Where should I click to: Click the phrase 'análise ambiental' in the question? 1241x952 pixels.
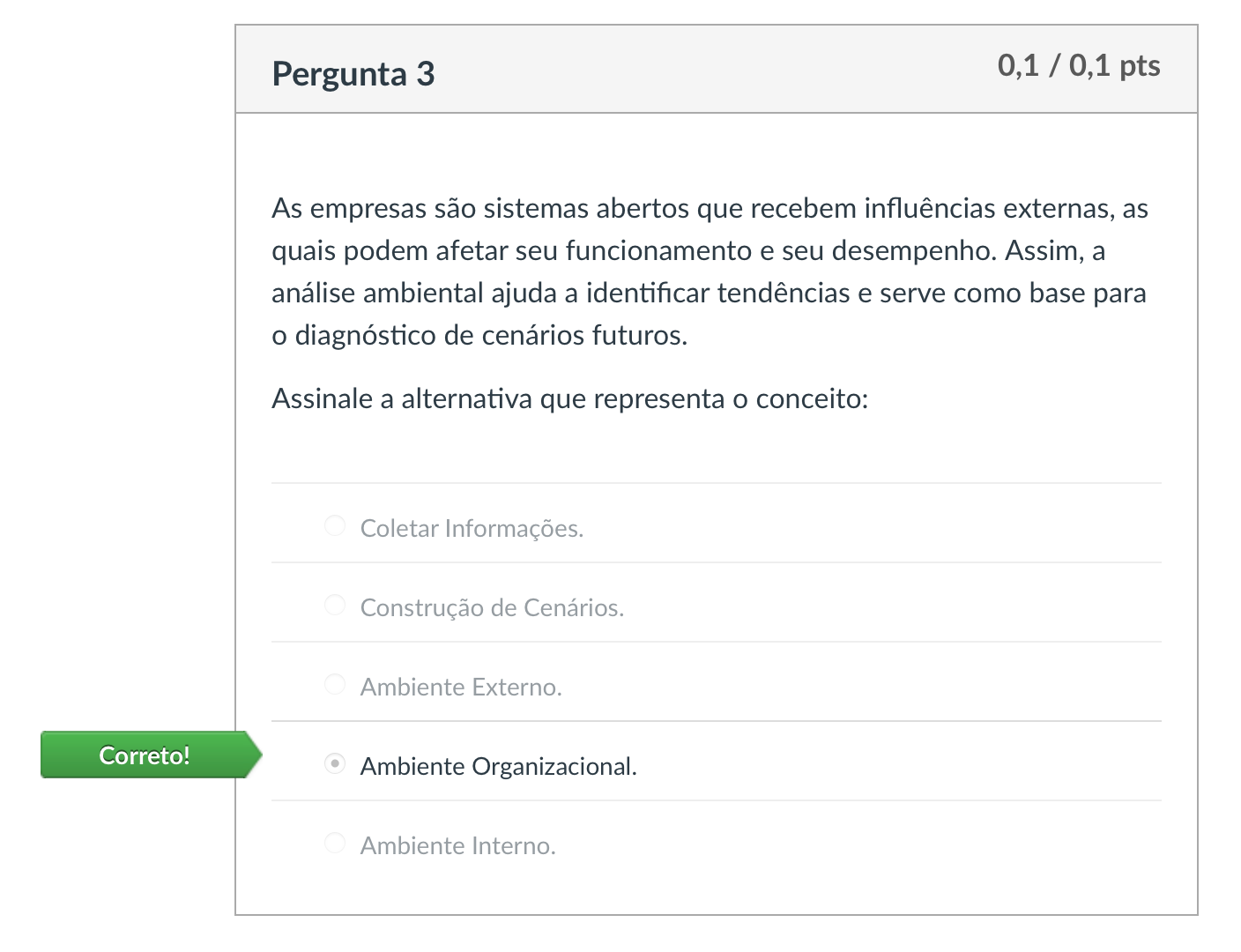377,294
